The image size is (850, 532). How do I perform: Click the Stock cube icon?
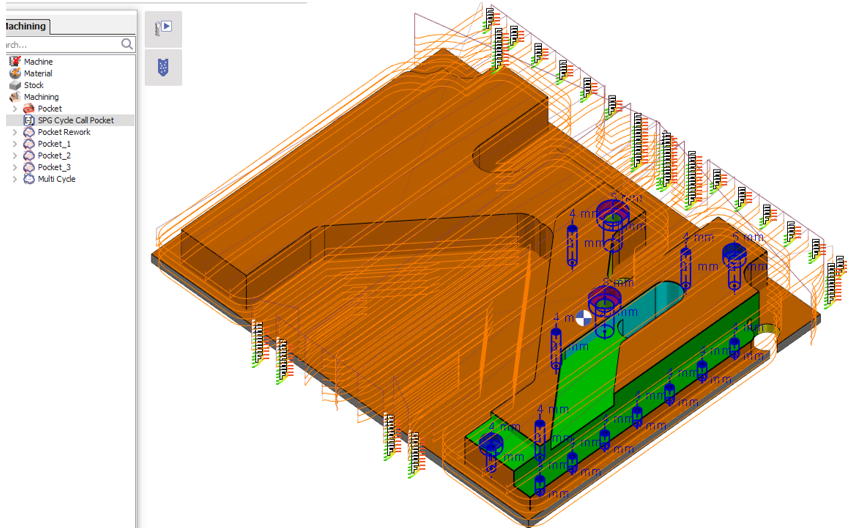[15, 86]
